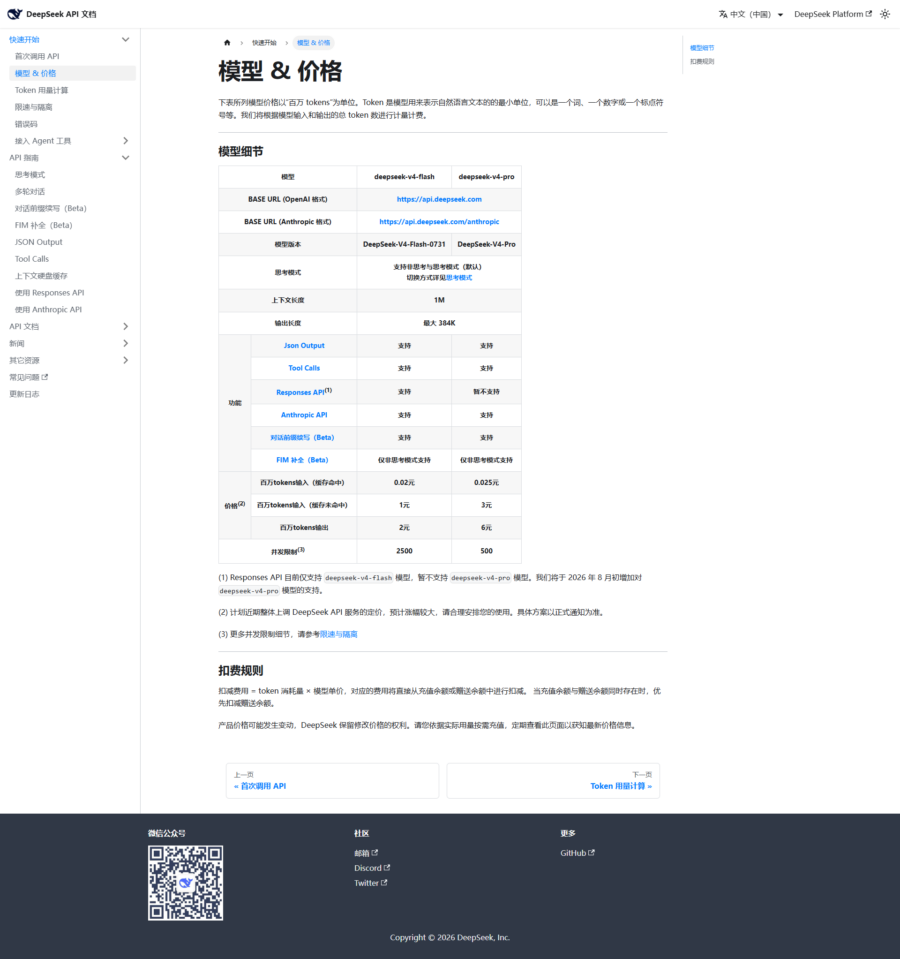This screenshot has width=900, height=959.
Task: Jump to 扣费规则 in page outline
Action: [702, 61]
